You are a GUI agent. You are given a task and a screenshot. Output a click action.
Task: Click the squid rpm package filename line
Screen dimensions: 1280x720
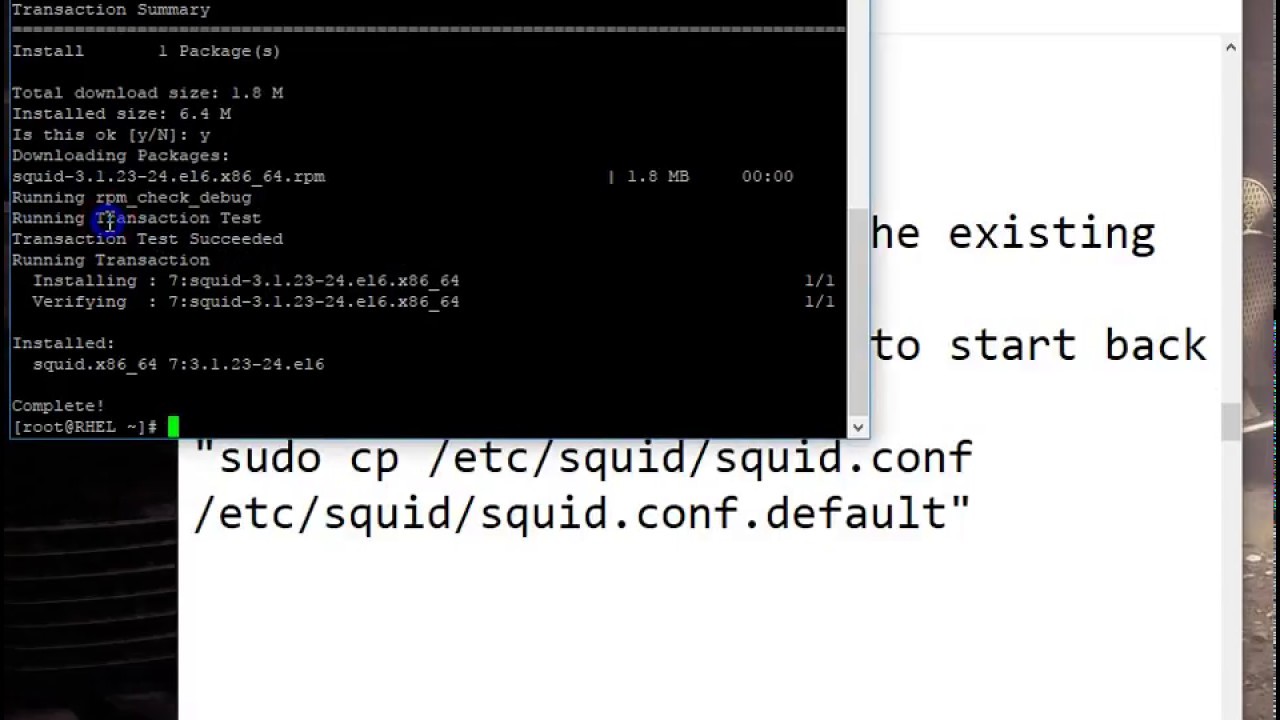(x=168, y=176)
